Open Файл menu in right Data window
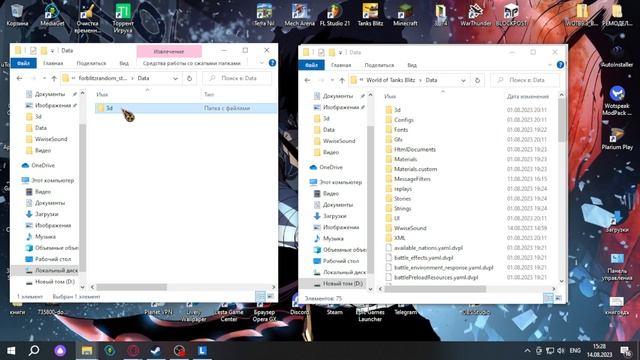Viewport: 640px width, 360px height. coord(311,65)
